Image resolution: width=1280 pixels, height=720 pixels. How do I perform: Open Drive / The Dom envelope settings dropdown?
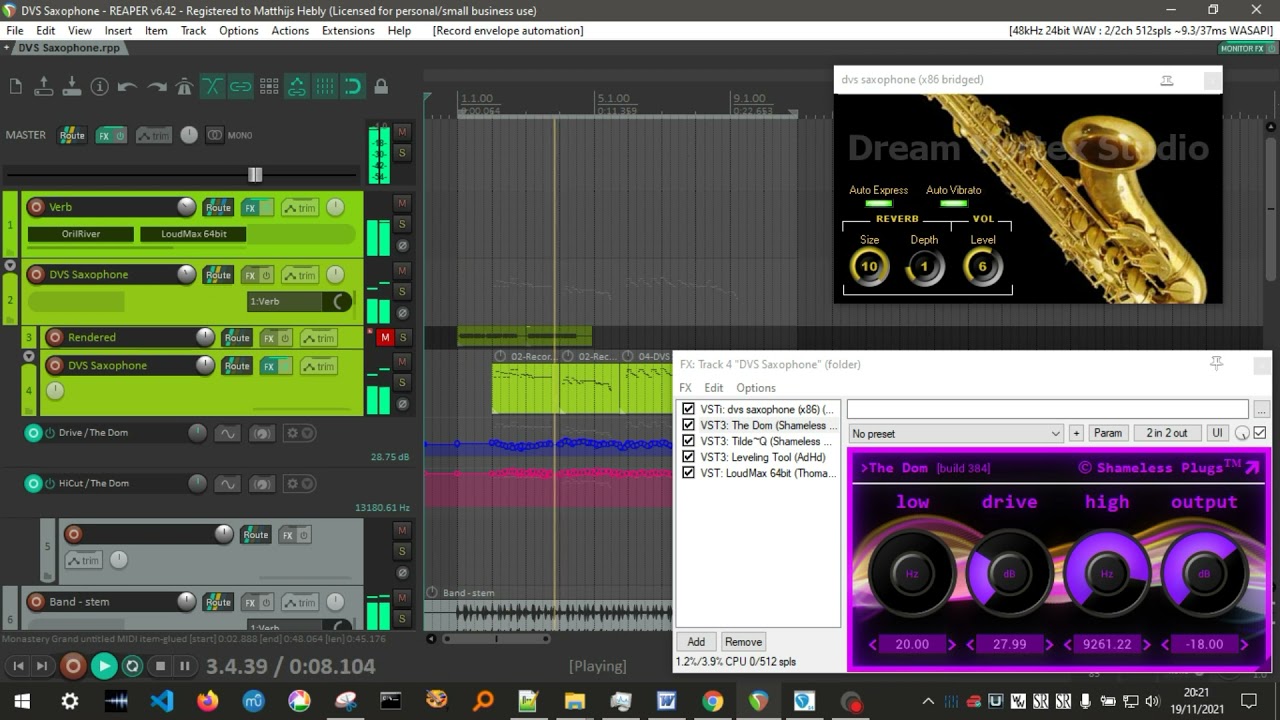[x=299, y=433]
